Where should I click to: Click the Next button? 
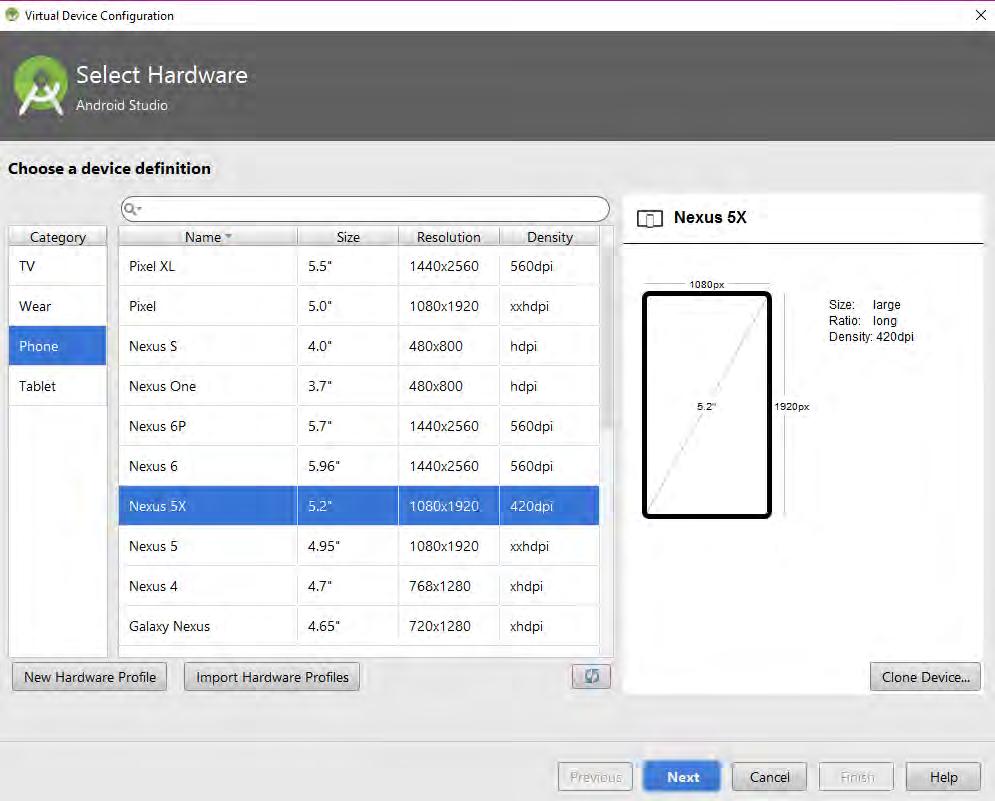(682, 777)
